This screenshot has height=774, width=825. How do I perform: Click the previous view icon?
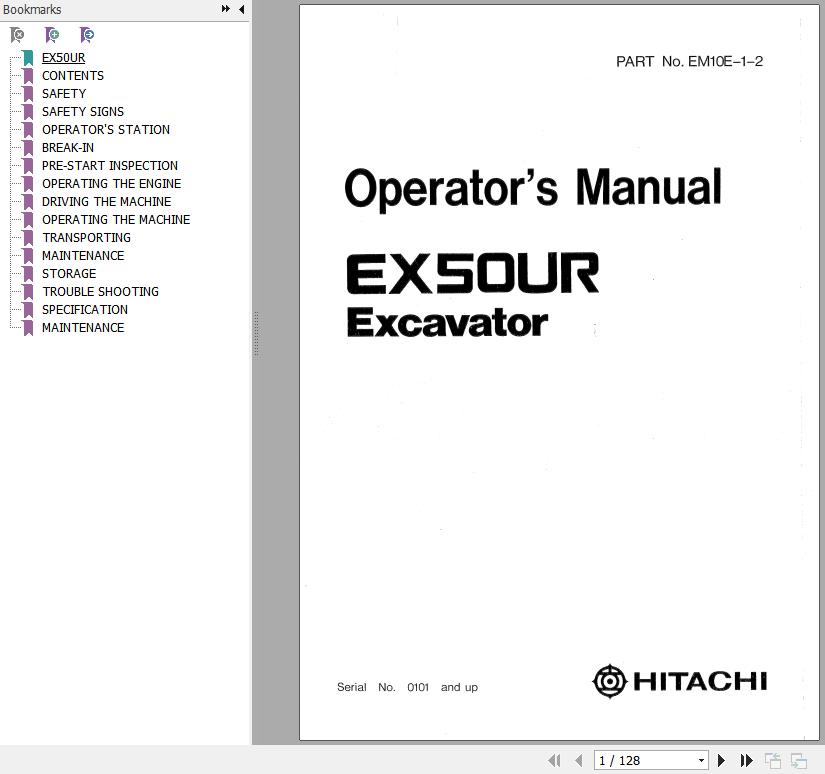coord(772,760)
